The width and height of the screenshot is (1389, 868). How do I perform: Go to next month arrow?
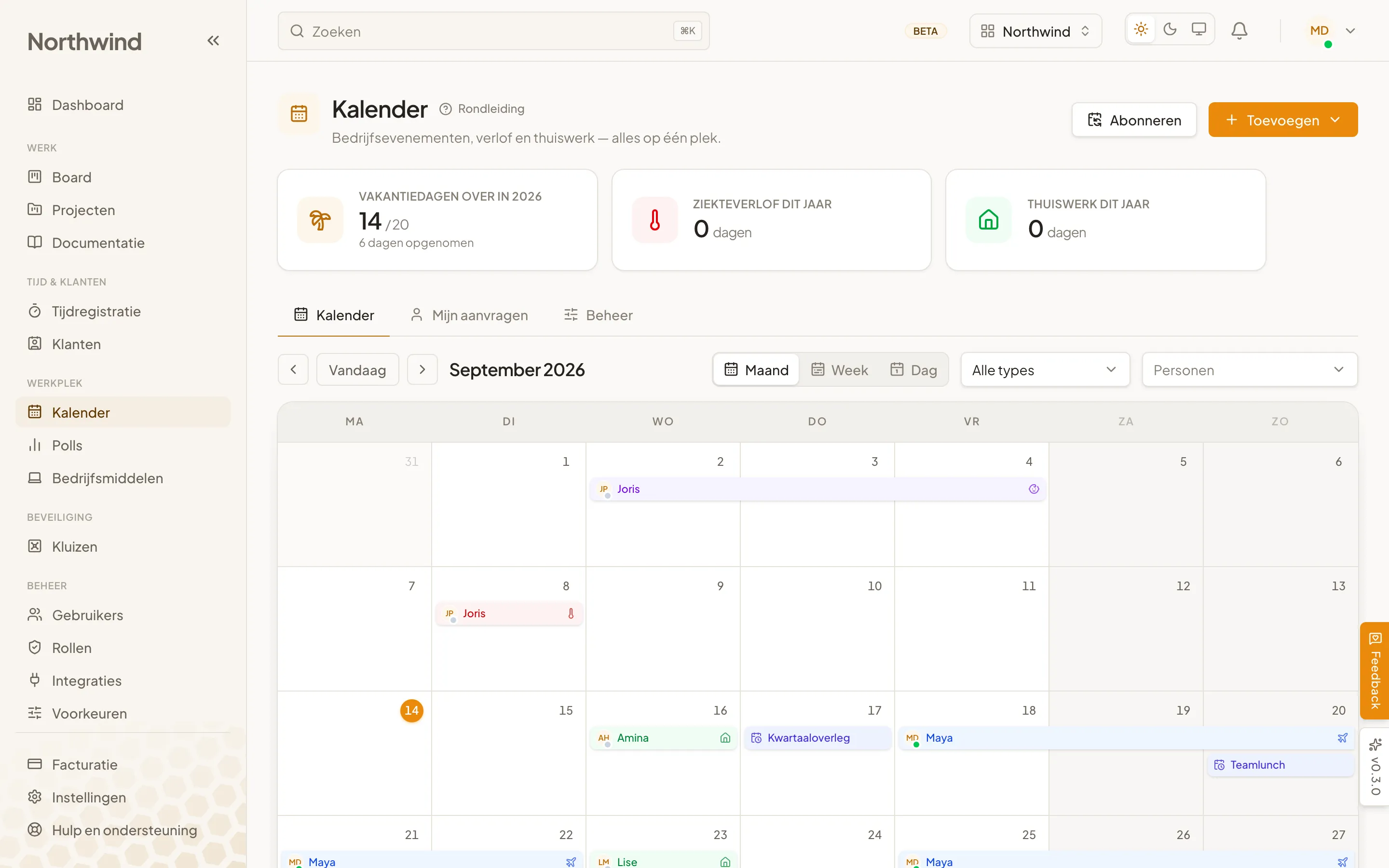click(x=422, y=370)
